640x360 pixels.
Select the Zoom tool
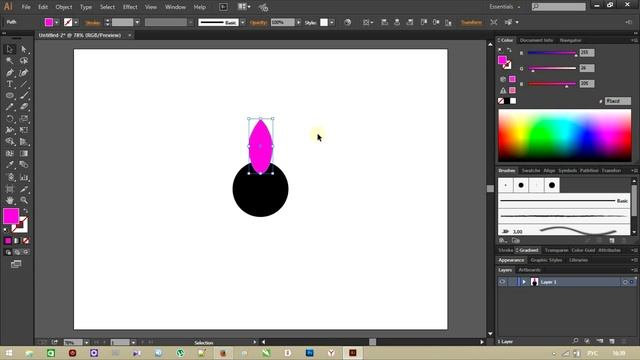coord(24,200)
